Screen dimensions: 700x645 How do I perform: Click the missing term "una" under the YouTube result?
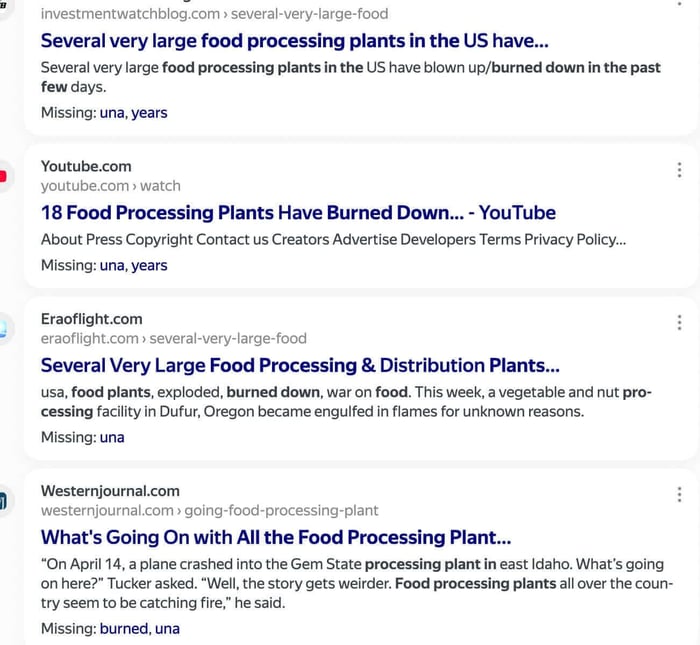click(x=112, y=265)
